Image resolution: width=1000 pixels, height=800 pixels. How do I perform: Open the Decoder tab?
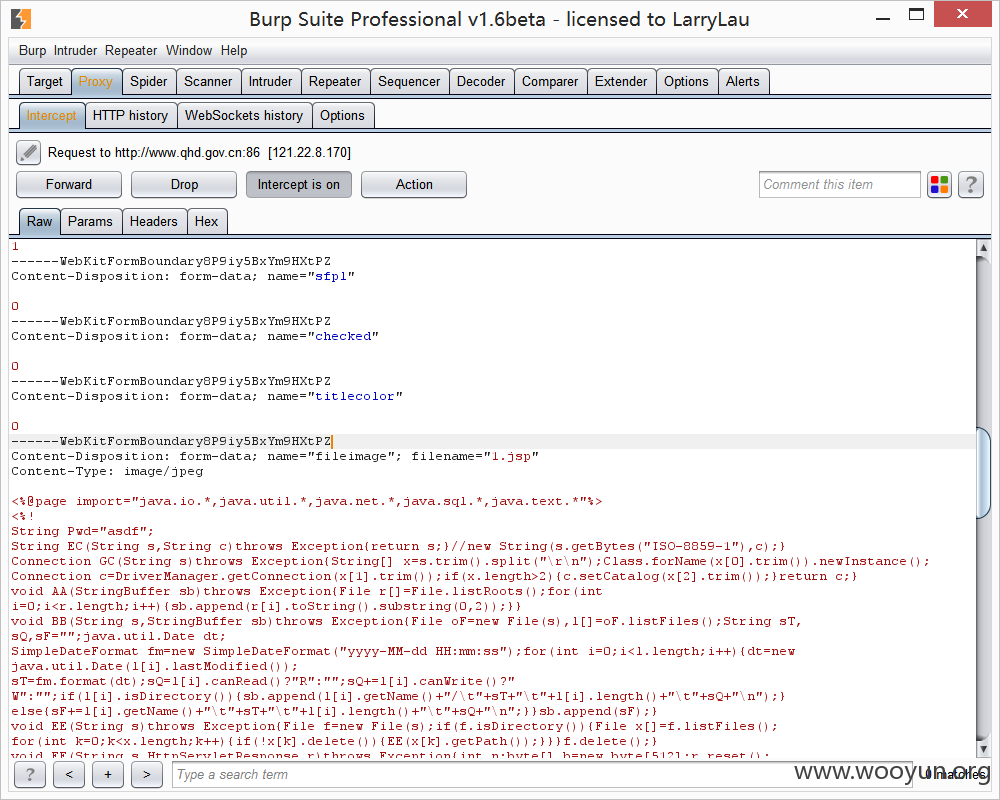[481, 82]
